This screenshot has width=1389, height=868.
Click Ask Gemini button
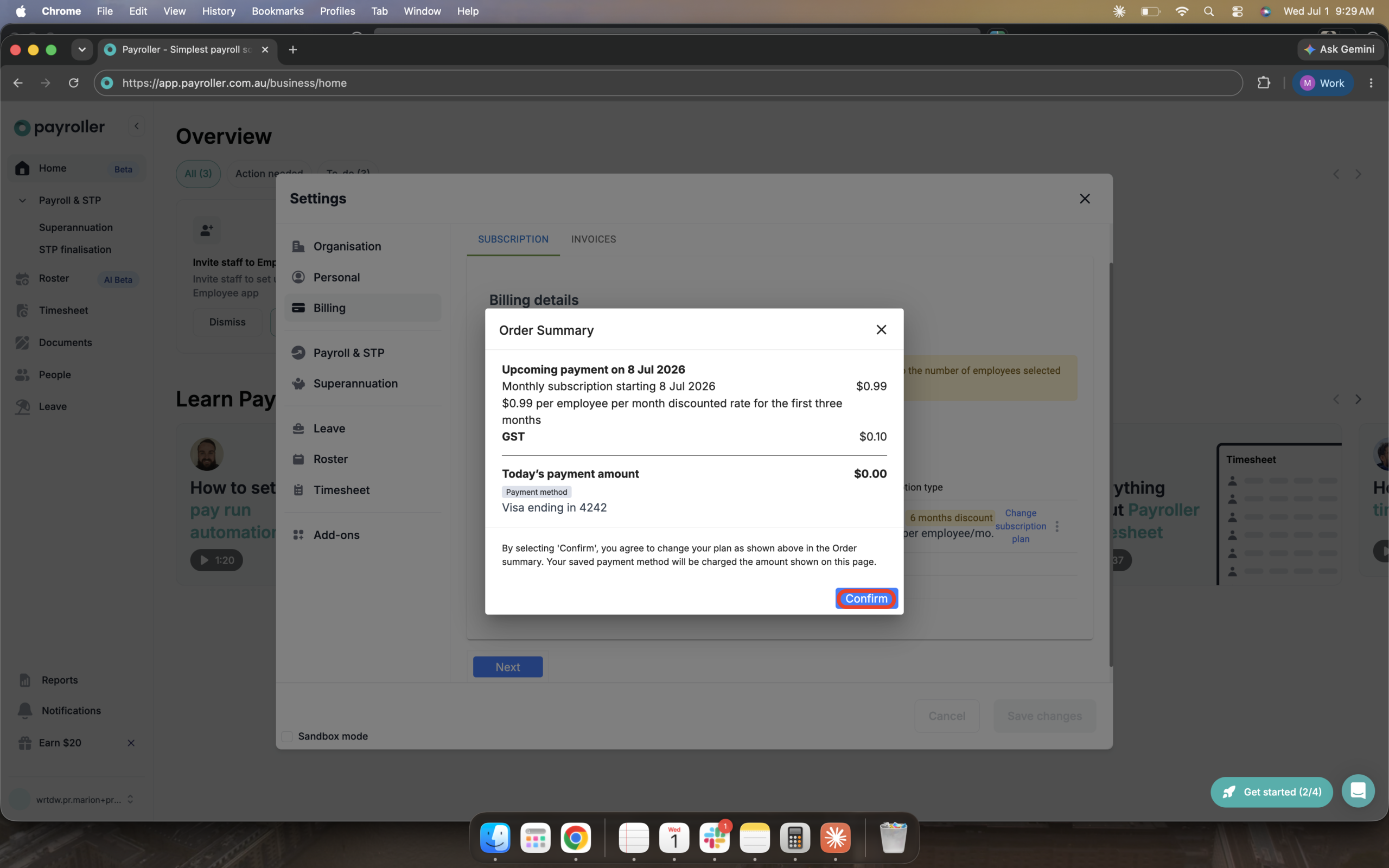pyautogui.click(x=1340, y=49)
